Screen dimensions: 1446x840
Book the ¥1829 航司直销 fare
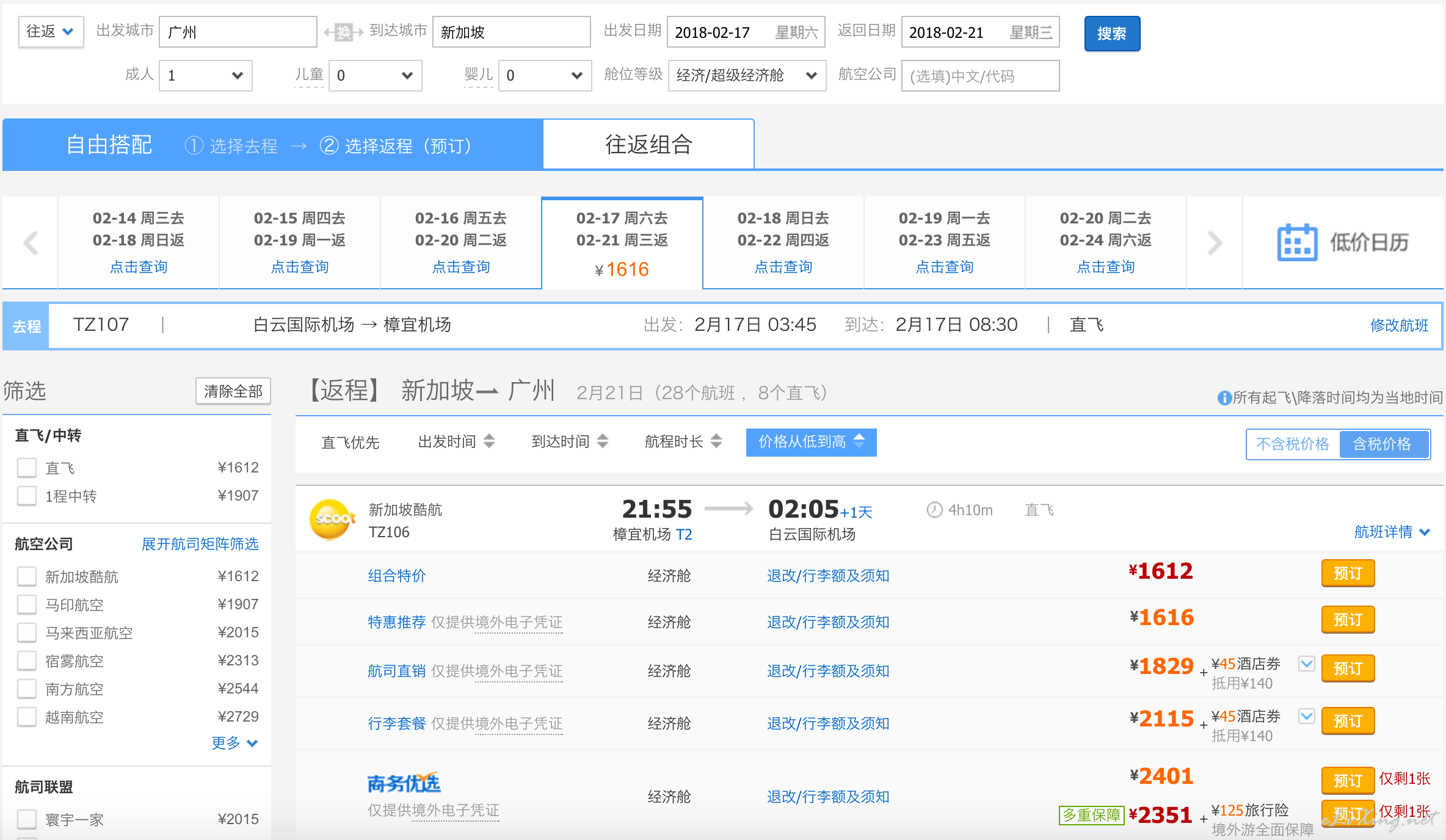pos(1348,668)
